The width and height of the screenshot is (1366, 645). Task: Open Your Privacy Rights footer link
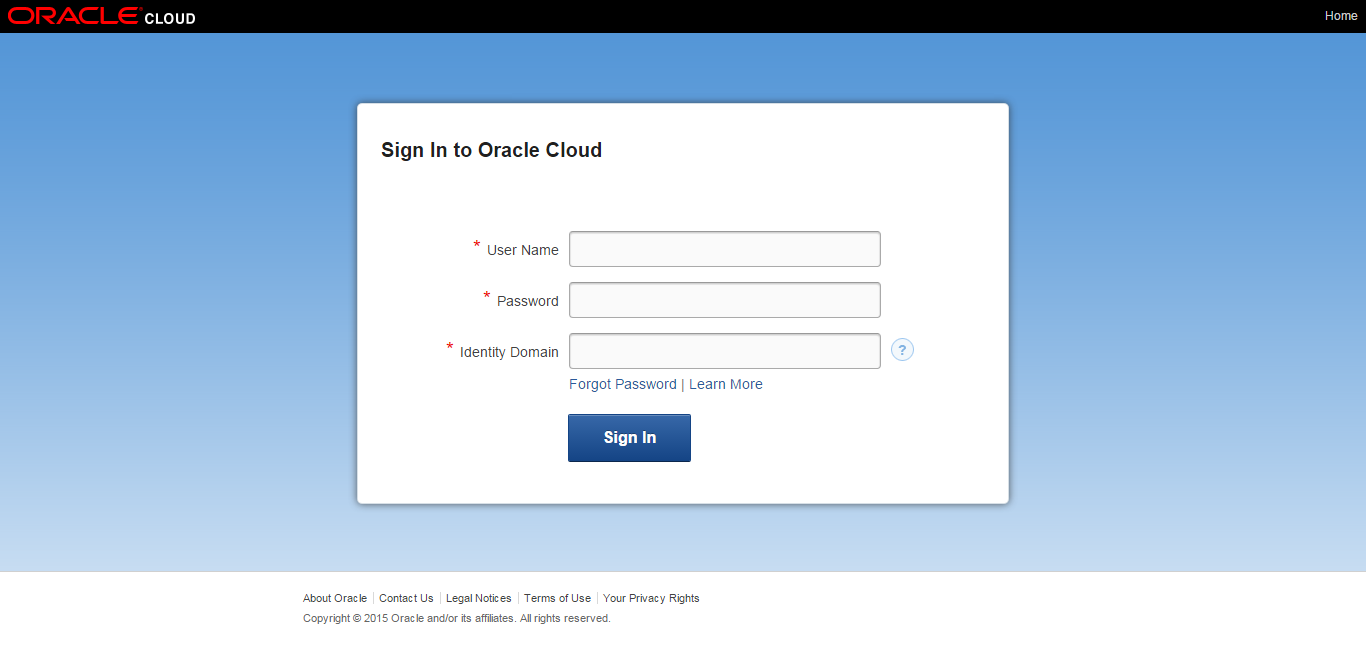651,598
